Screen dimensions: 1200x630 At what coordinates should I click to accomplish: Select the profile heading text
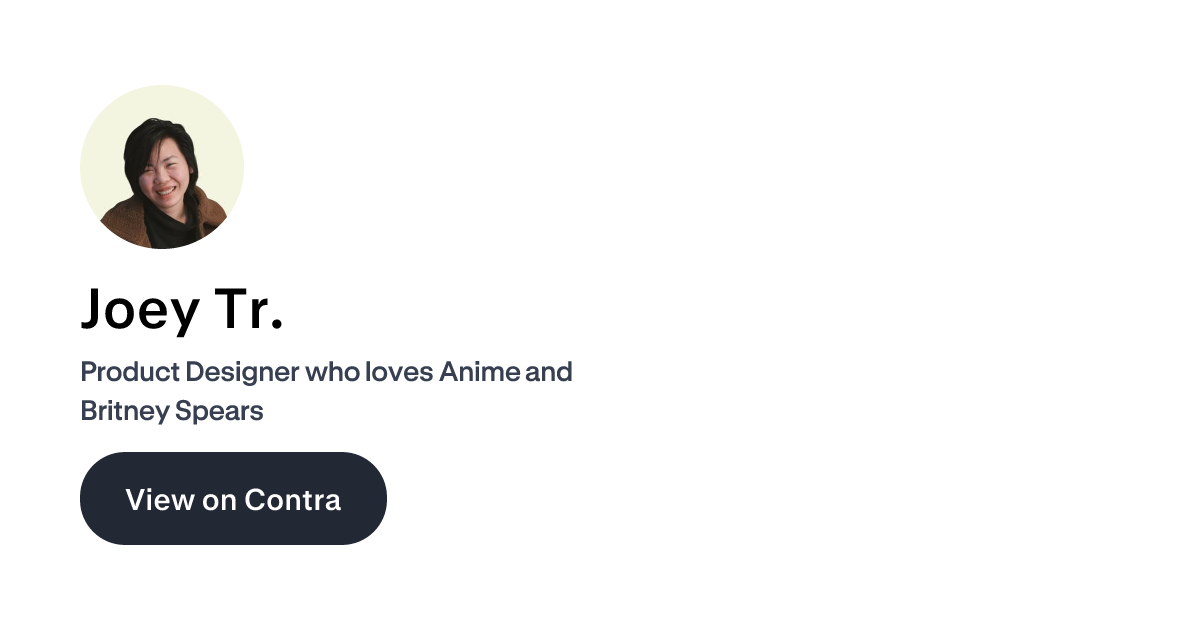pyautogui.click(x=182, y=309)
